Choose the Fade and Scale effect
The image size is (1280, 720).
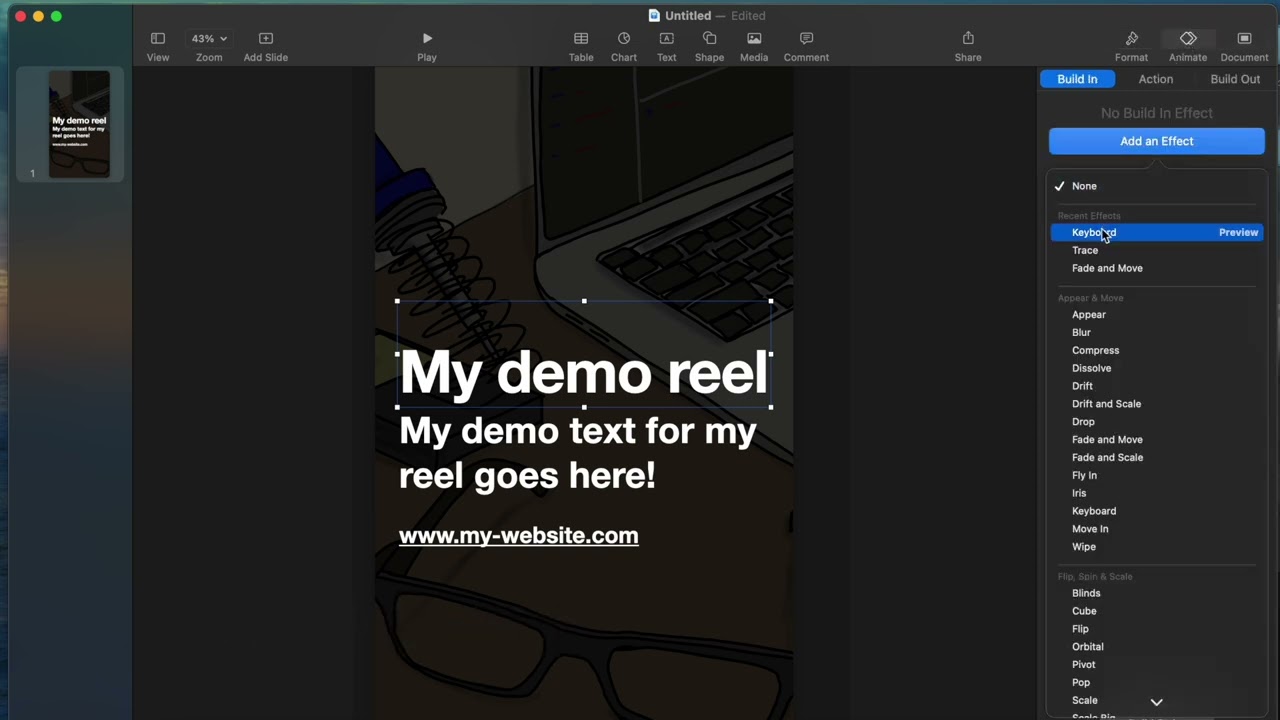(1107, 457)
